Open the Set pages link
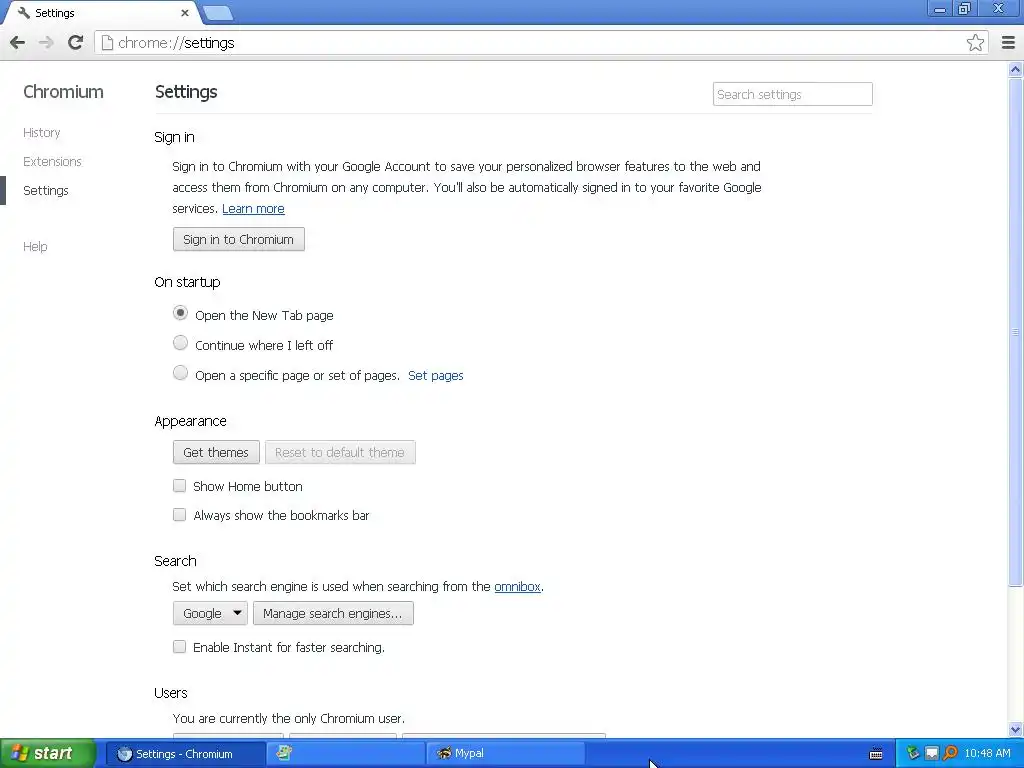This screenshot has height=768, width=1024. tap(436, 376)
